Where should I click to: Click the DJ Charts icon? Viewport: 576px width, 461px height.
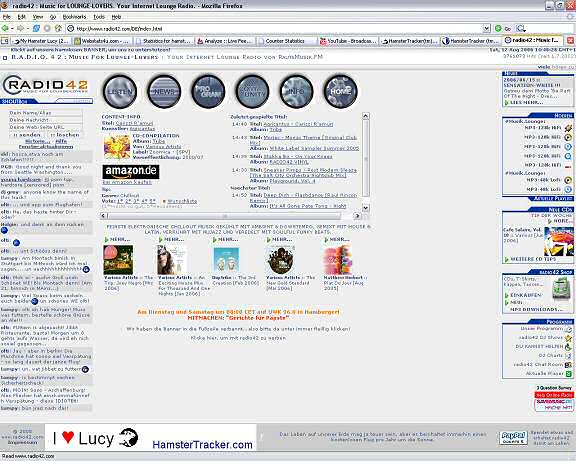[568, 356]
